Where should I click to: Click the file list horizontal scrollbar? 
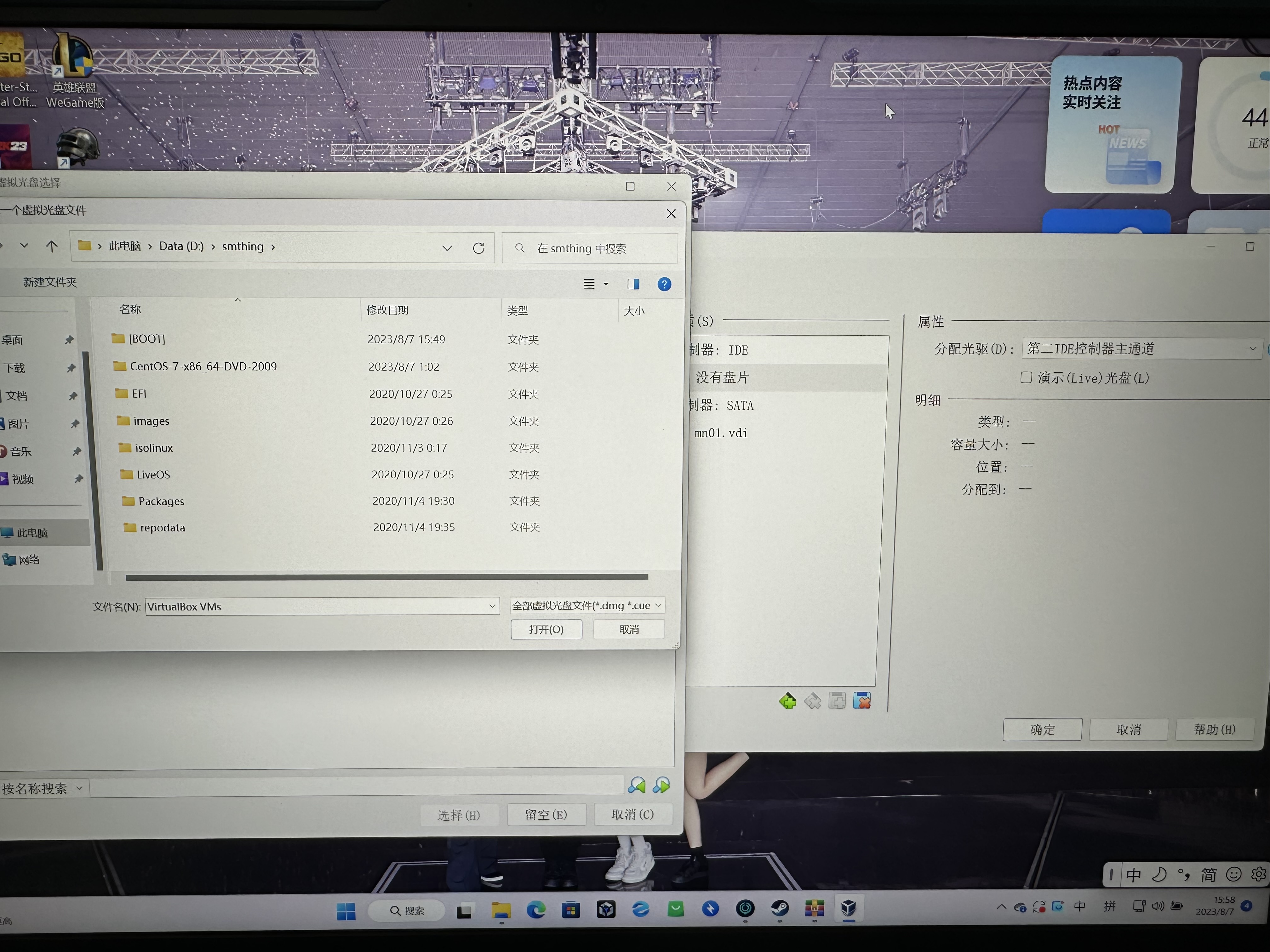(x=386, y=577)
